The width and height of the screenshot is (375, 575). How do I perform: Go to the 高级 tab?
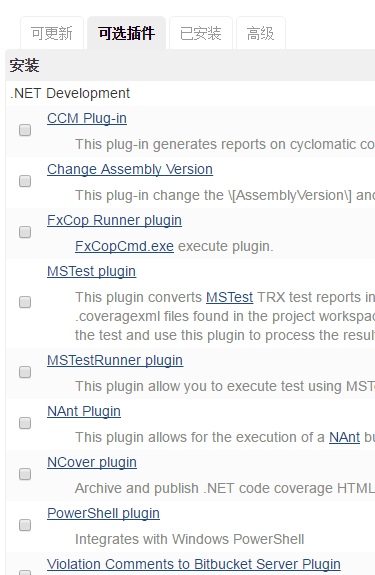coord(261,33)
